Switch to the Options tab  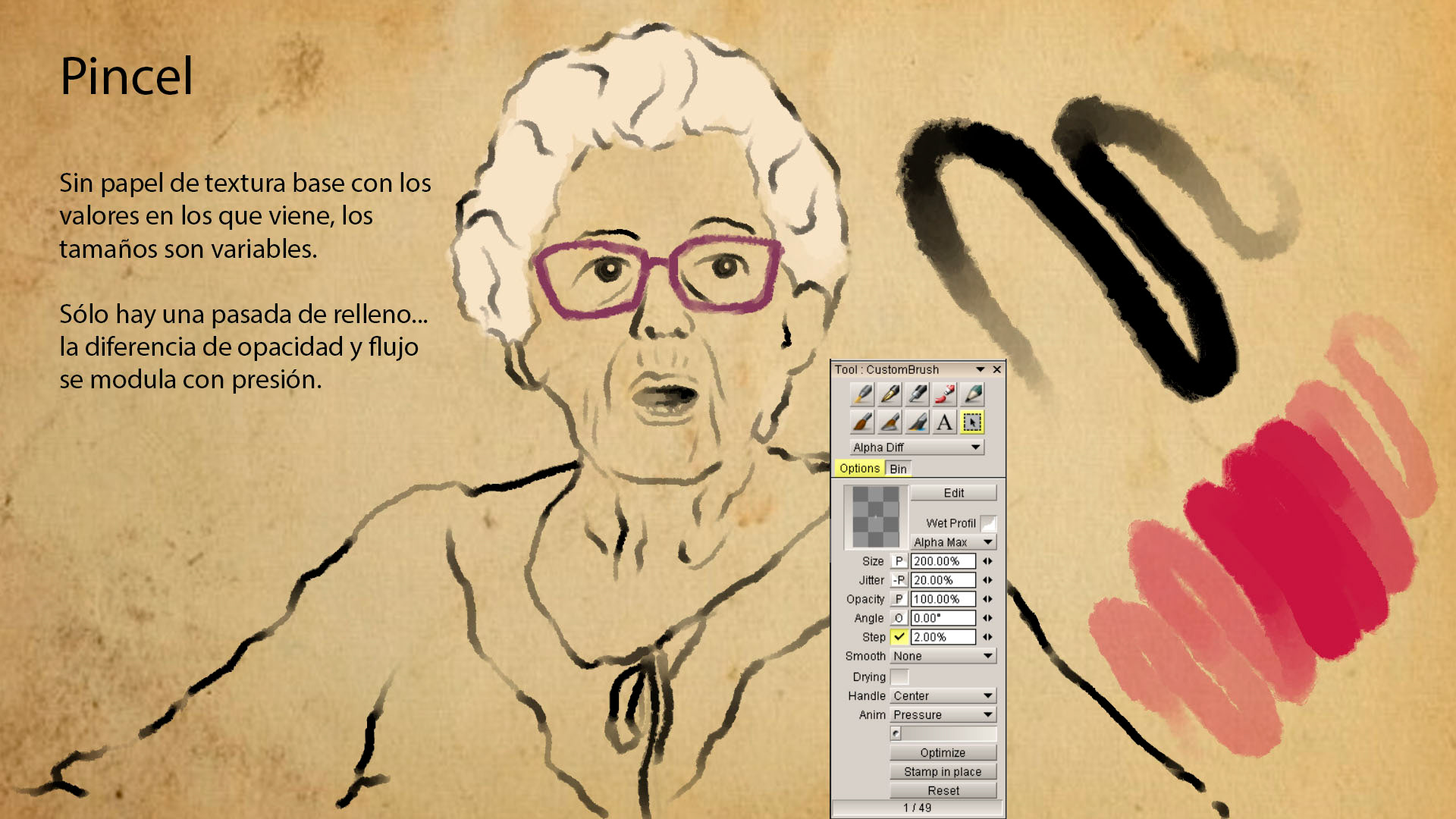[859, 468]
